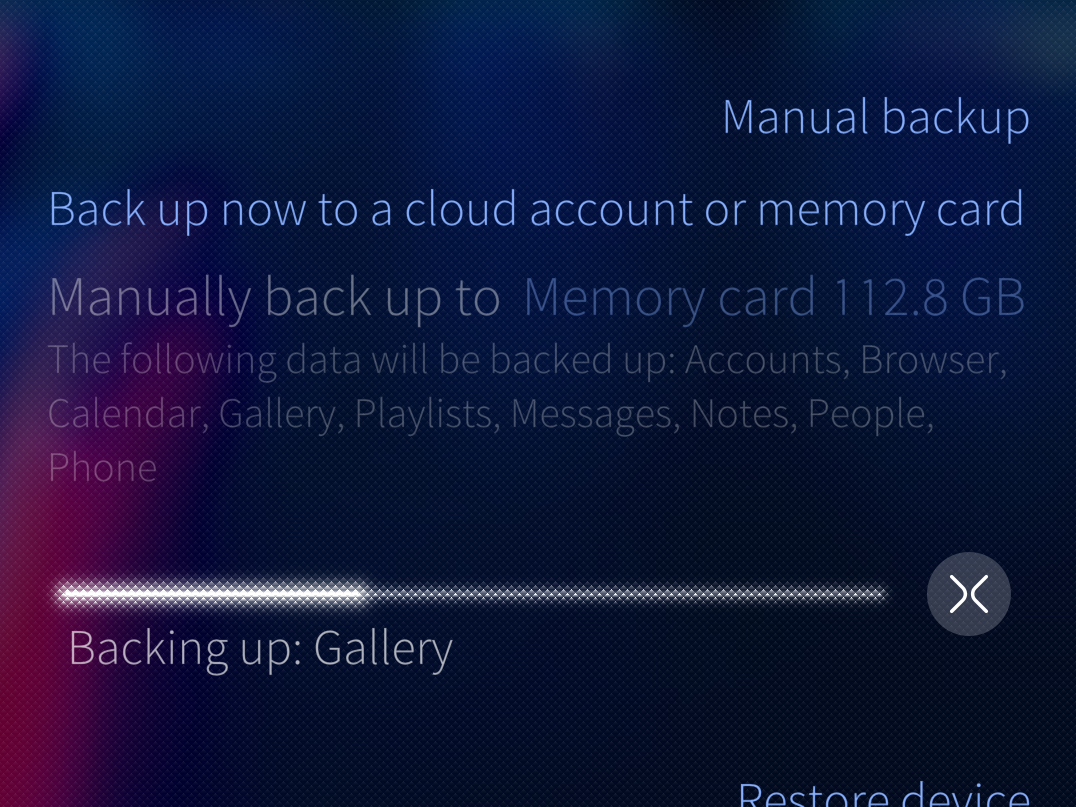The width and height of the screenshot is (1076, 807).
Task: Tap the "Backing up: Gallery" status text
Action: (x=261, y=648)
